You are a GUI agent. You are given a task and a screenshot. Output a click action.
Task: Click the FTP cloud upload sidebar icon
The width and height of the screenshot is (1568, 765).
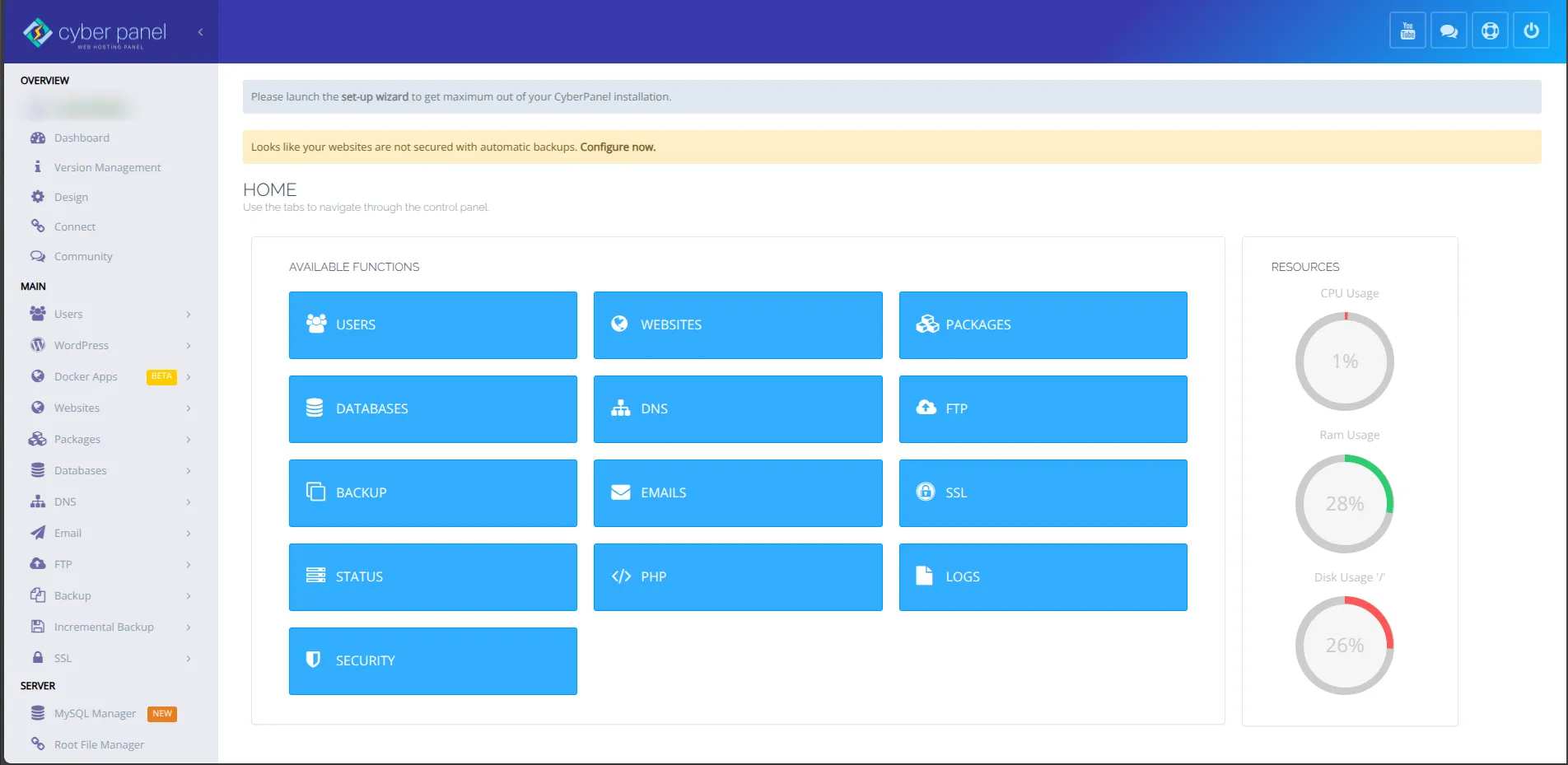(38, 564)
